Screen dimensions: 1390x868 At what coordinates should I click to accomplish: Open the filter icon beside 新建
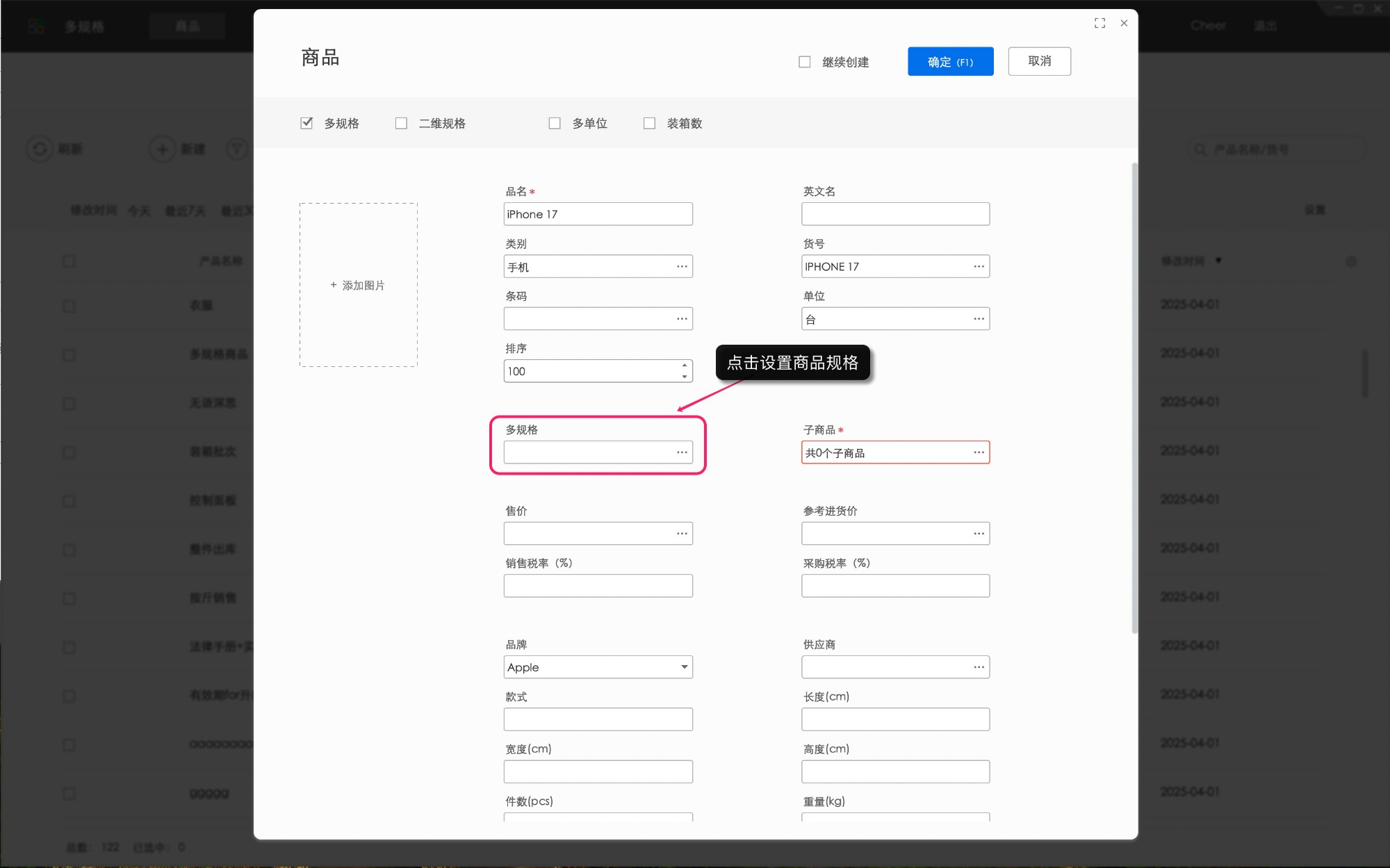coord(237,149)
